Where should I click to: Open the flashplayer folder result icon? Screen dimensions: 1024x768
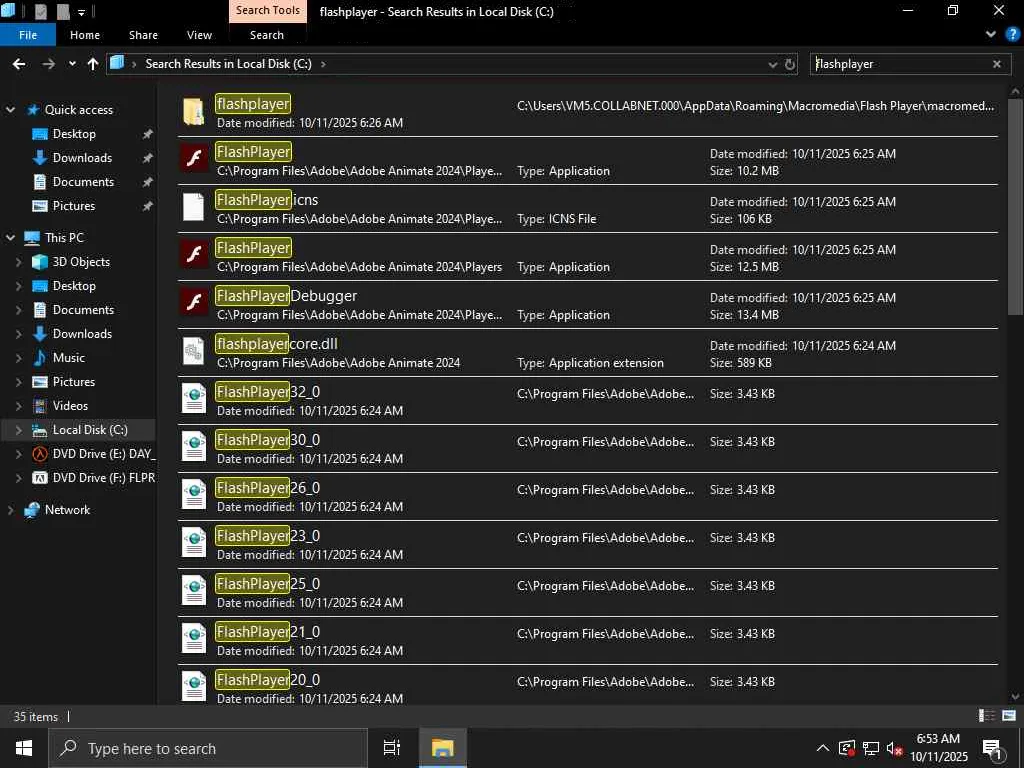click(193, 112)
